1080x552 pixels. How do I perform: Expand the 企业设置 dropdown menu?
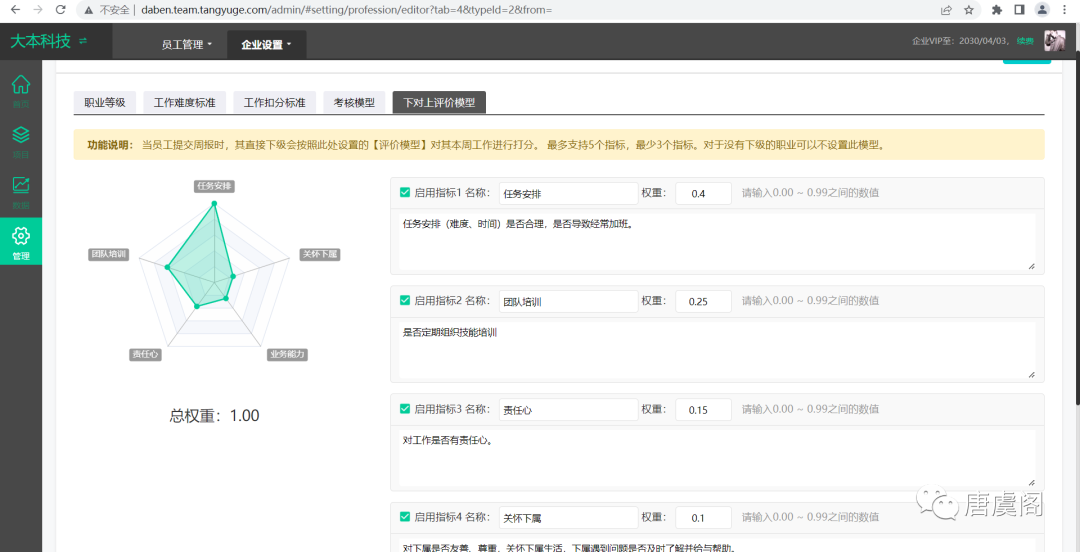267,45
